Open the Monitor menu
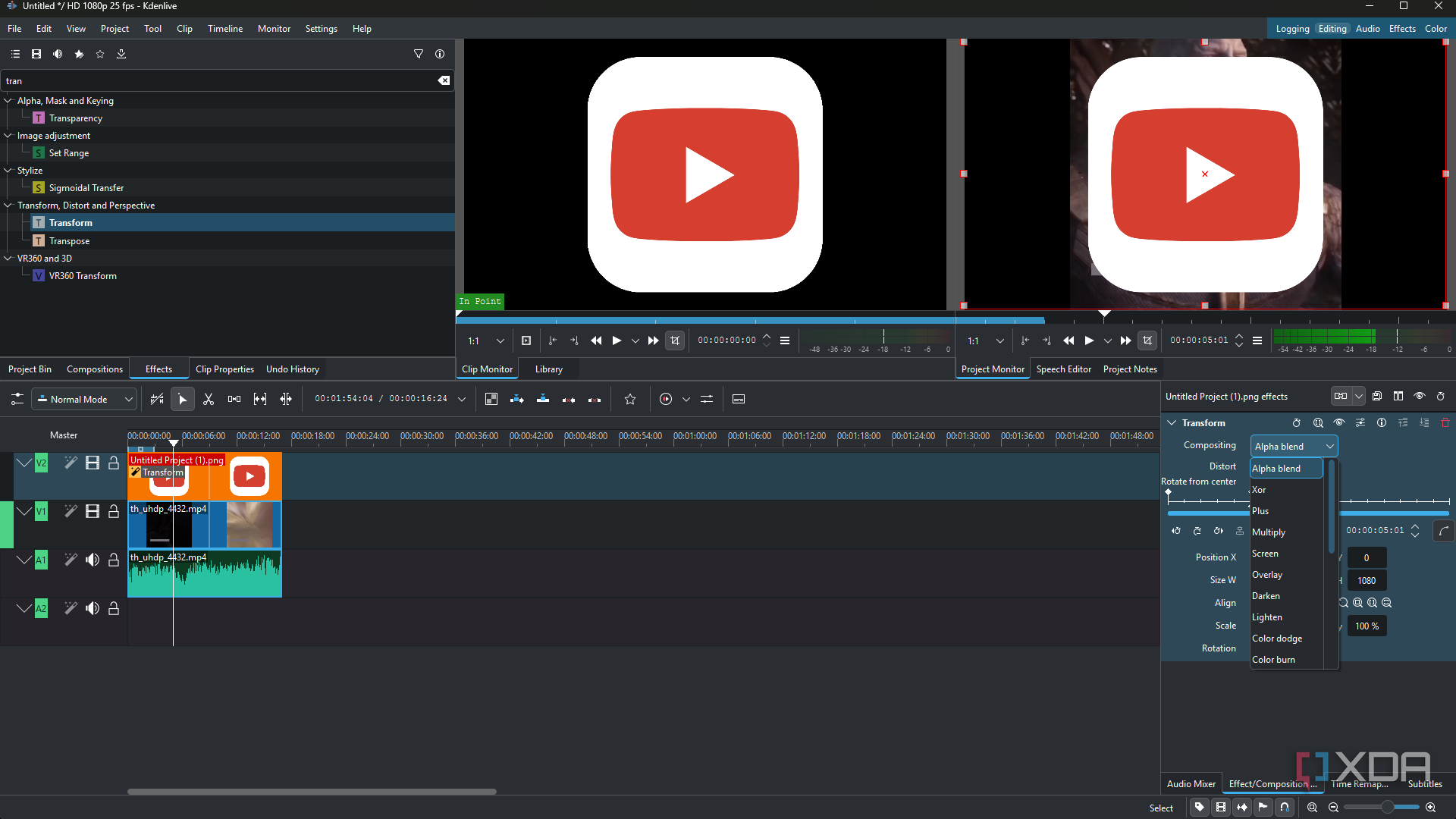 tap(274, 28)
